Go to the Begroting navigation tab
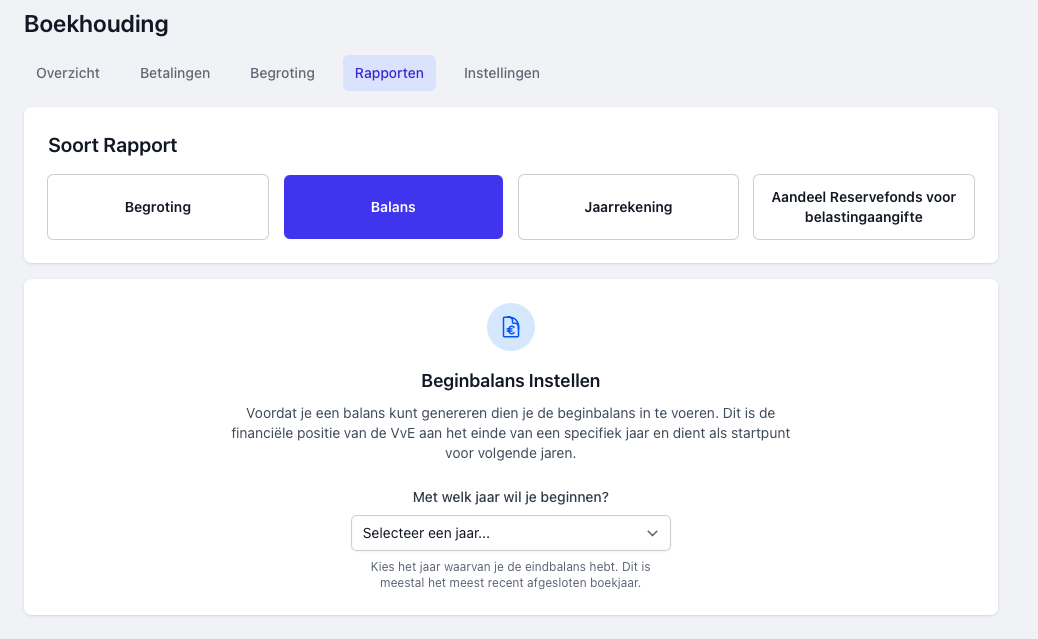 [282, 73]
